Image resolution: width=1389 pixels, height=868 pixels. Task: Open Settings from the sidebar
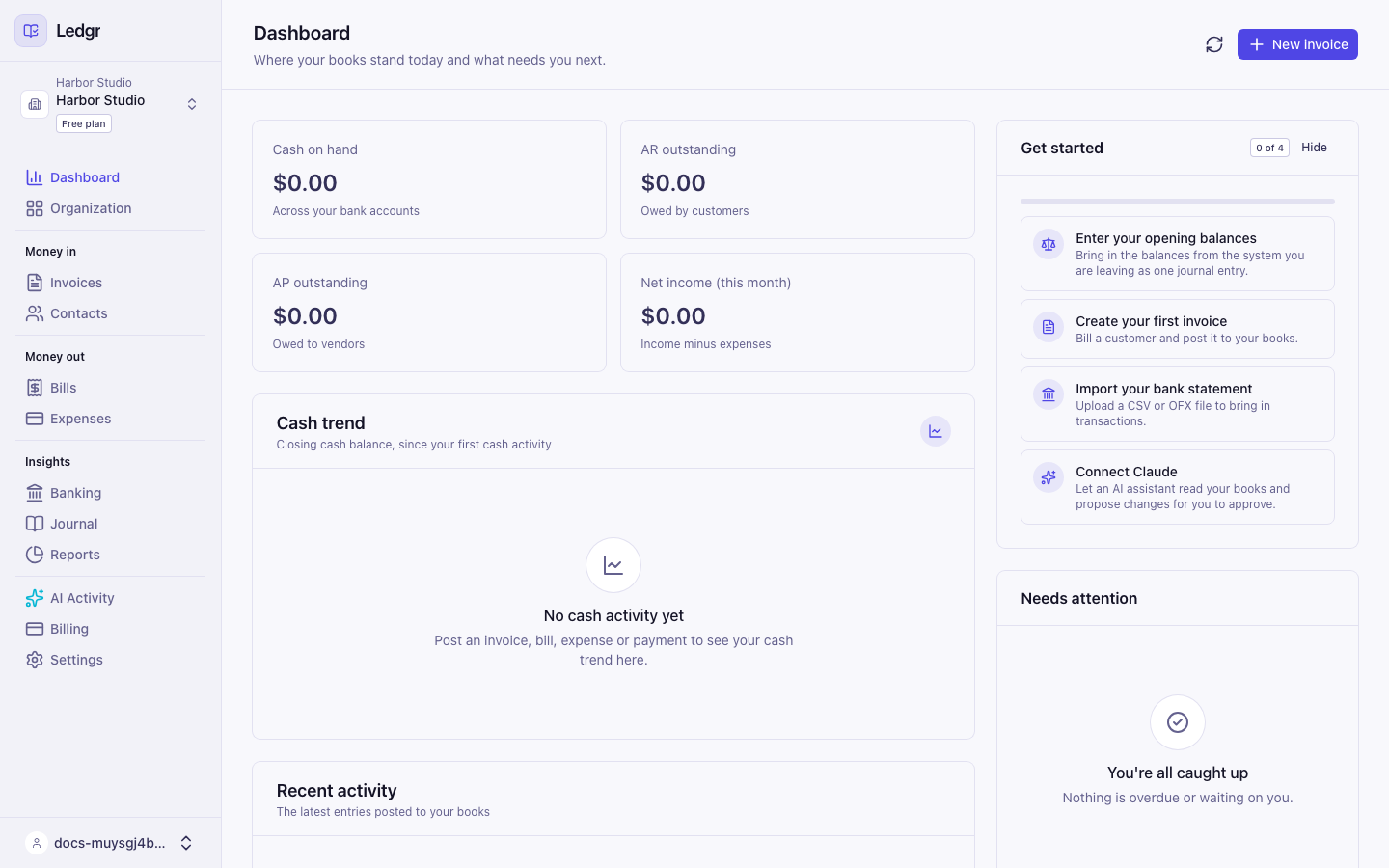[110, 660]
